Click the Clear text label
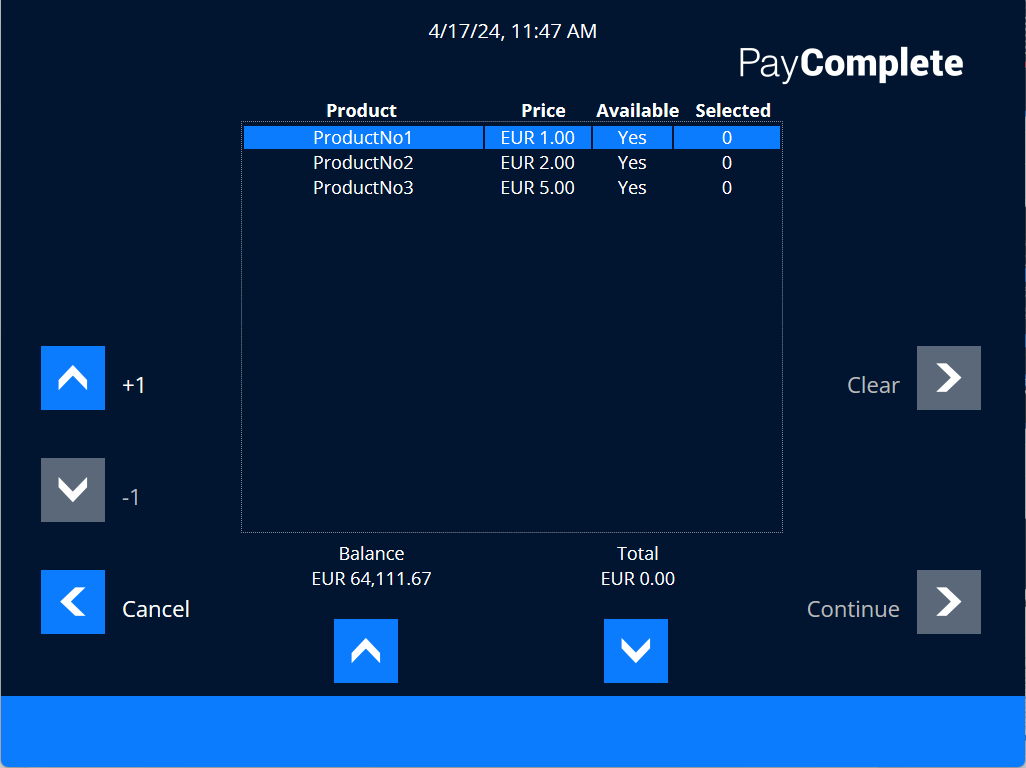This screenshot has height=768, width=1026. (x=873, y=385)
